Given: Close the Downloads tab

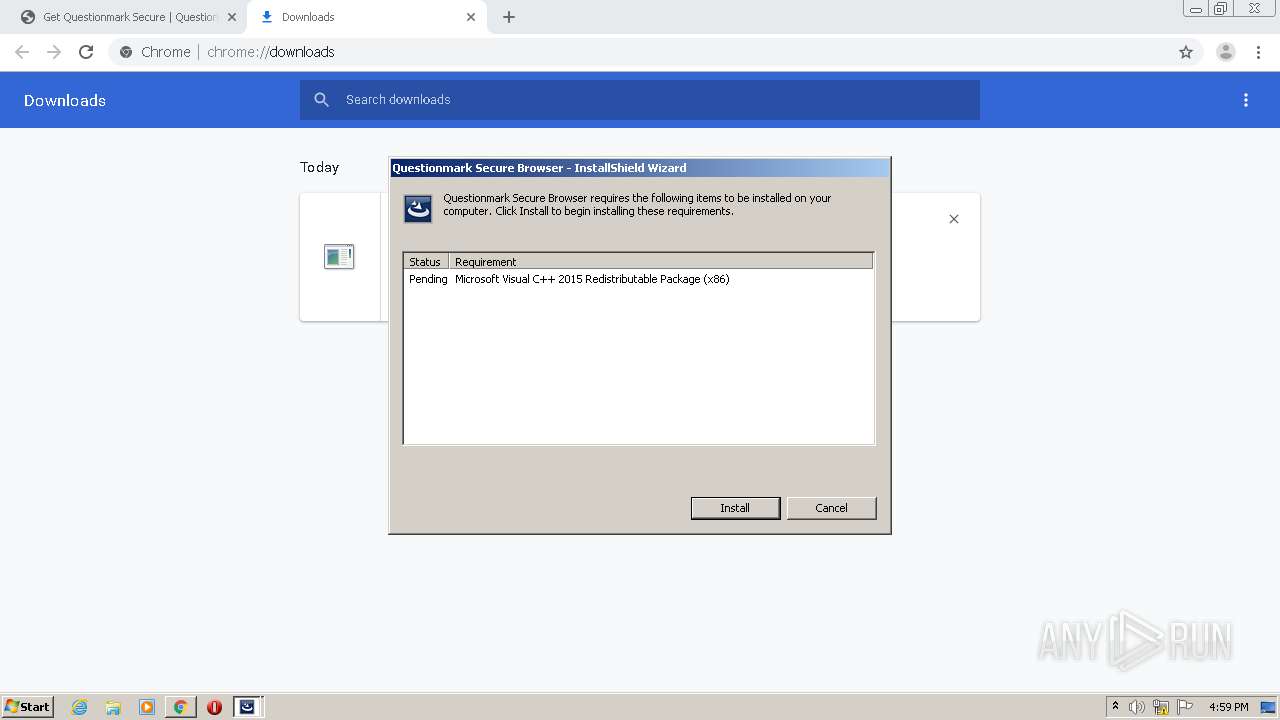Looking at the screenshot, I should point(471,17).
